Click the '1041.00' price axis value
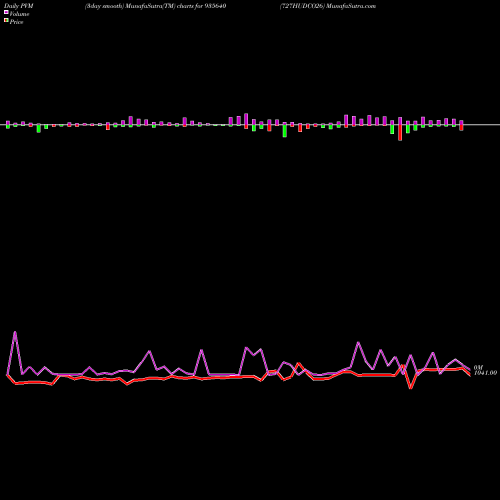This screenshot has height=500, width=500. coord(485,373)
